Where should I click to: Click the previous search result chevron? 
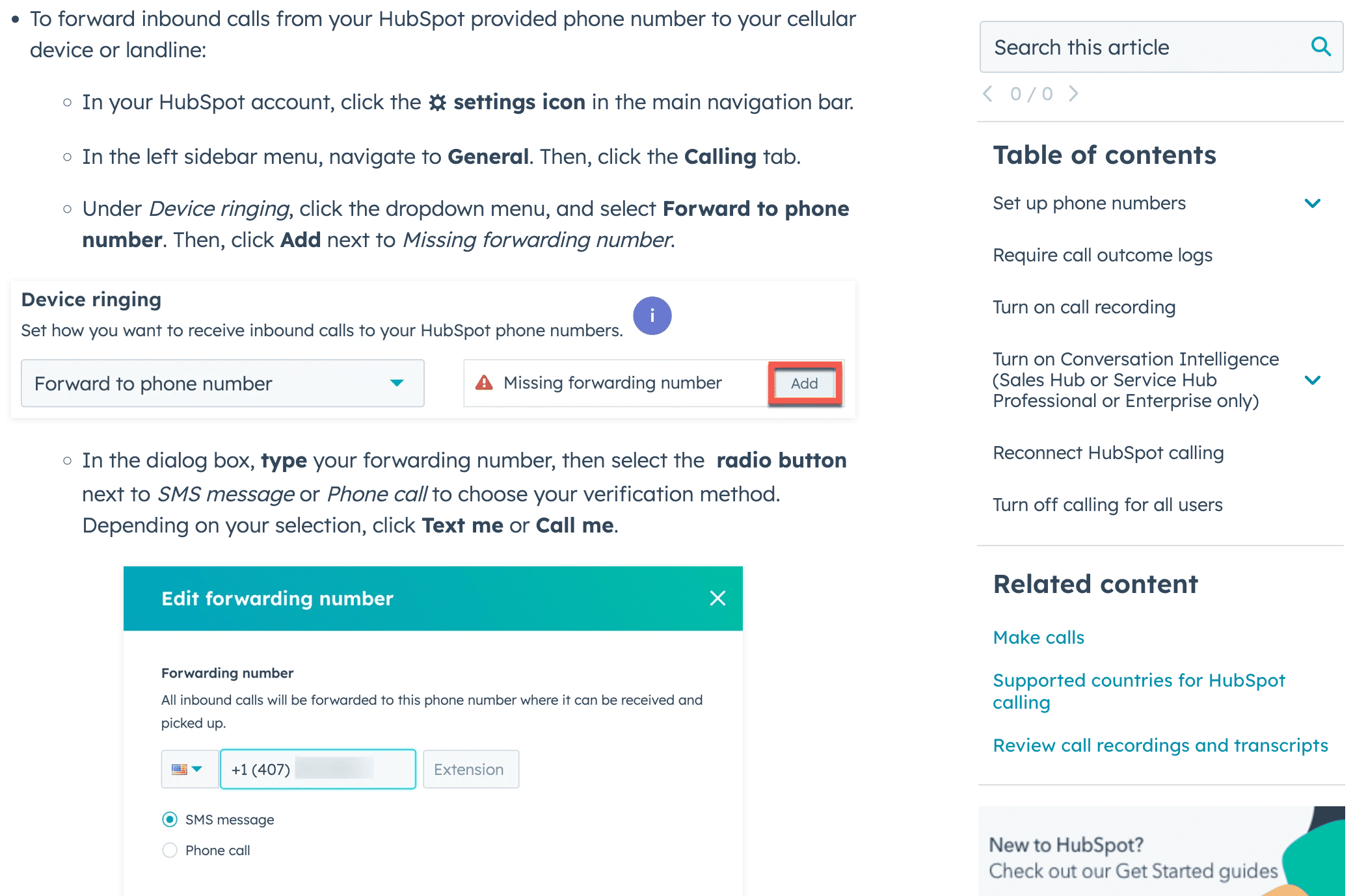tap(987, 93)
